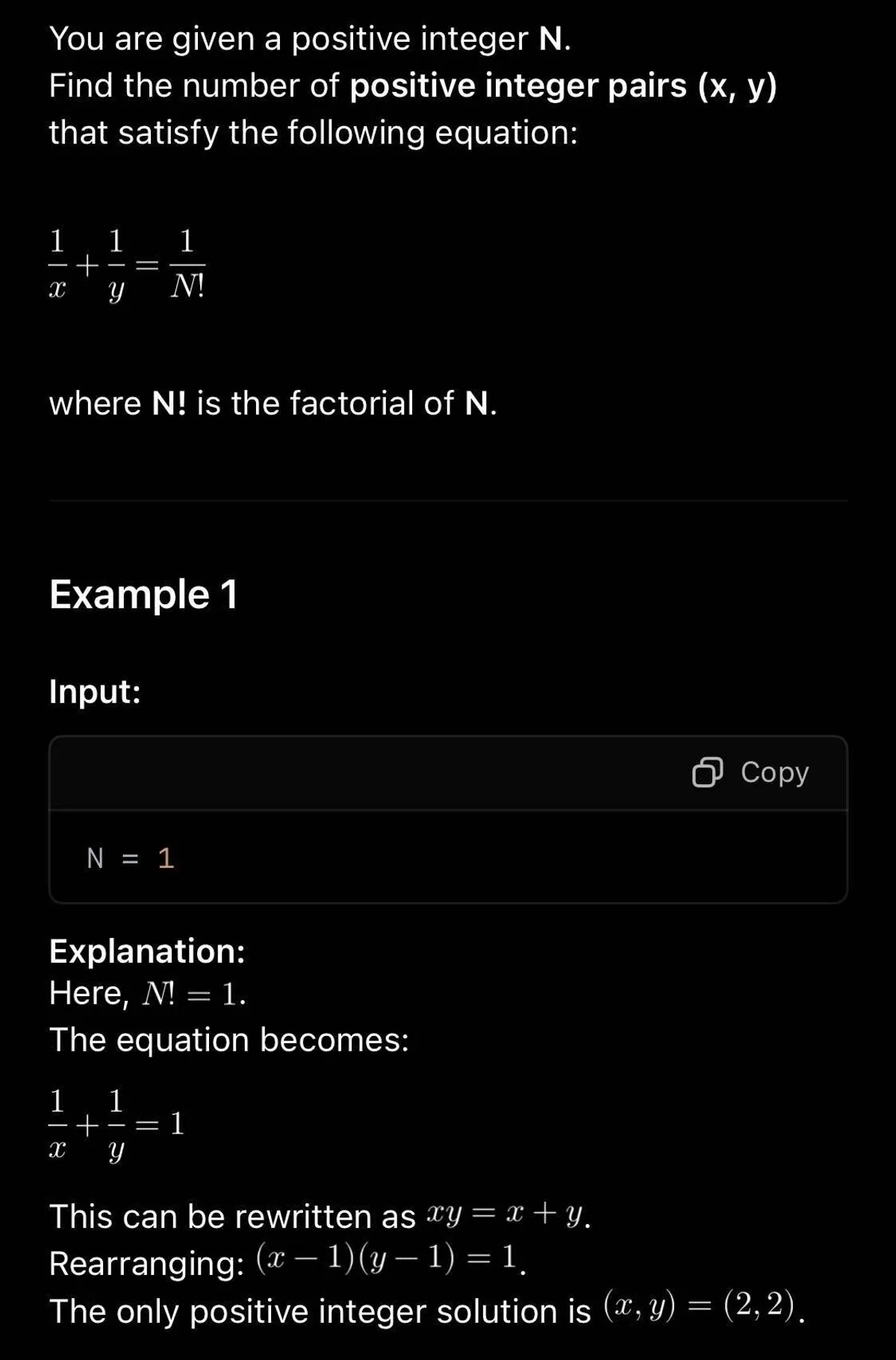Click the "Rearranging:" word

point(146,1264)
